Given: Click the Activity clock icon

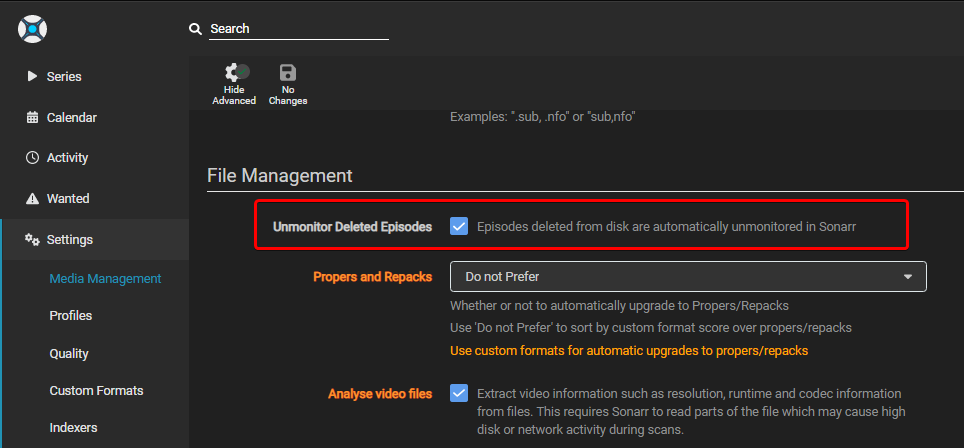Looking at the screenshot, I should point(32,158).
